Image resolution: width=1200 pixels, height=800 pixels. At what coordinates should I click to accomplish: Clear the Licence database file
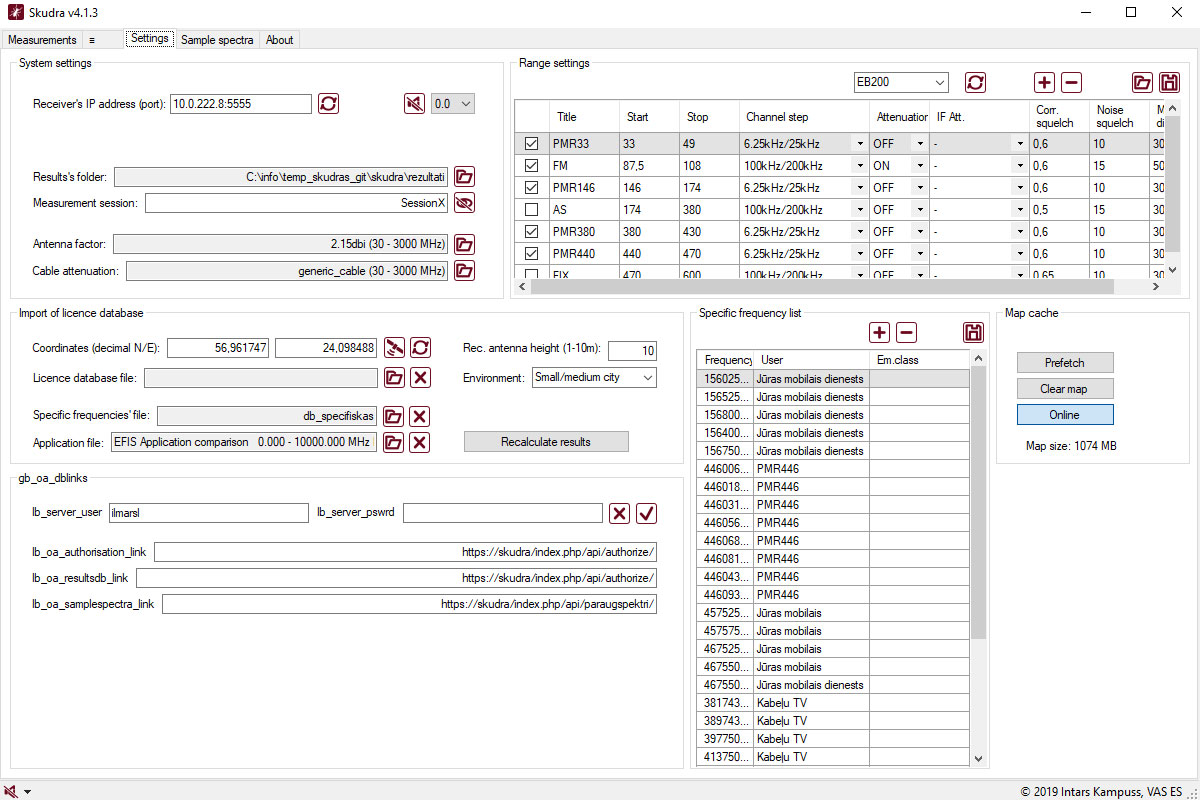click(x=421, y=377)
